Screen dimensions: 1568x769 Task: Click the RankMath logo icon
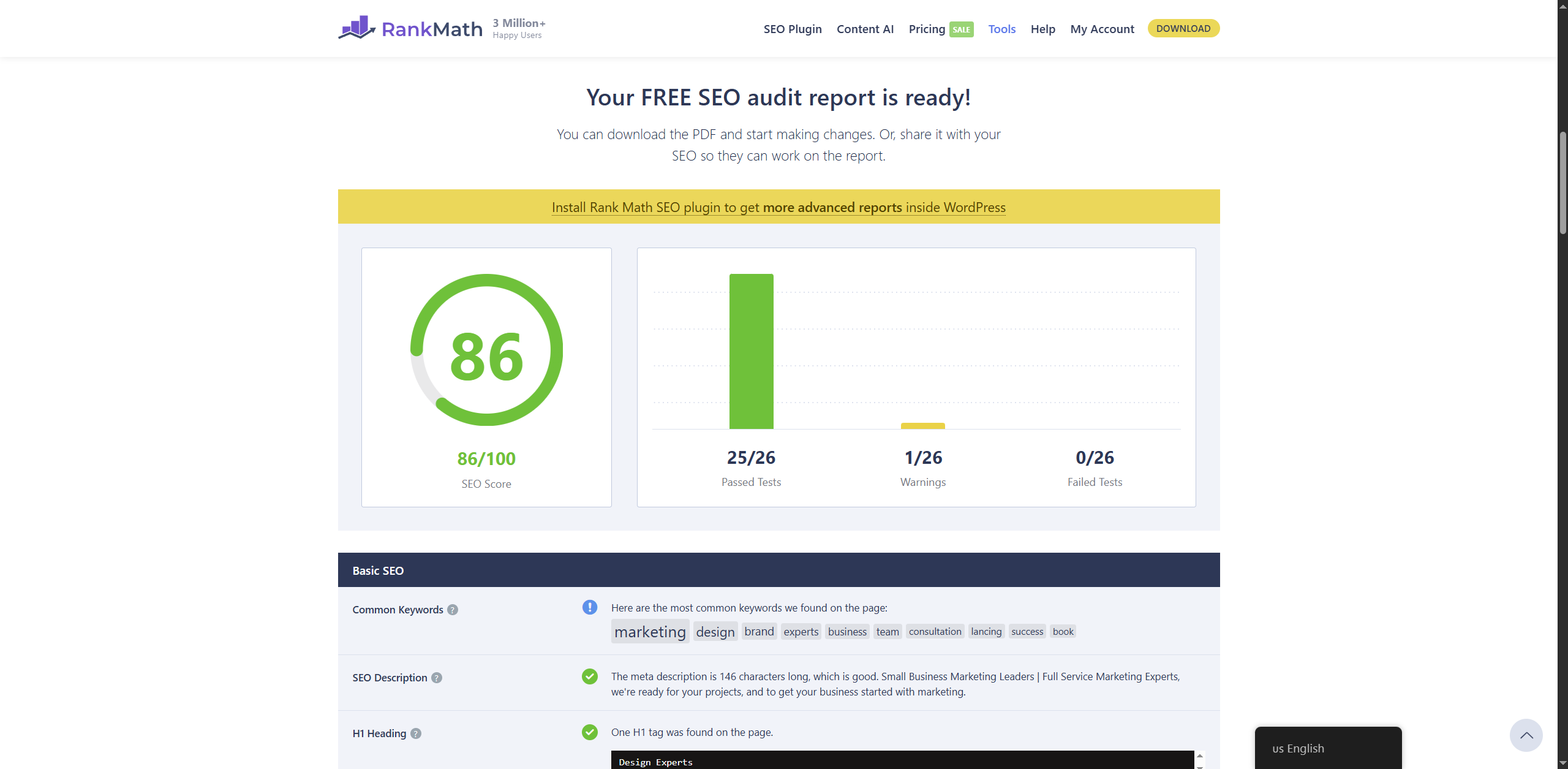click(357, 28)
